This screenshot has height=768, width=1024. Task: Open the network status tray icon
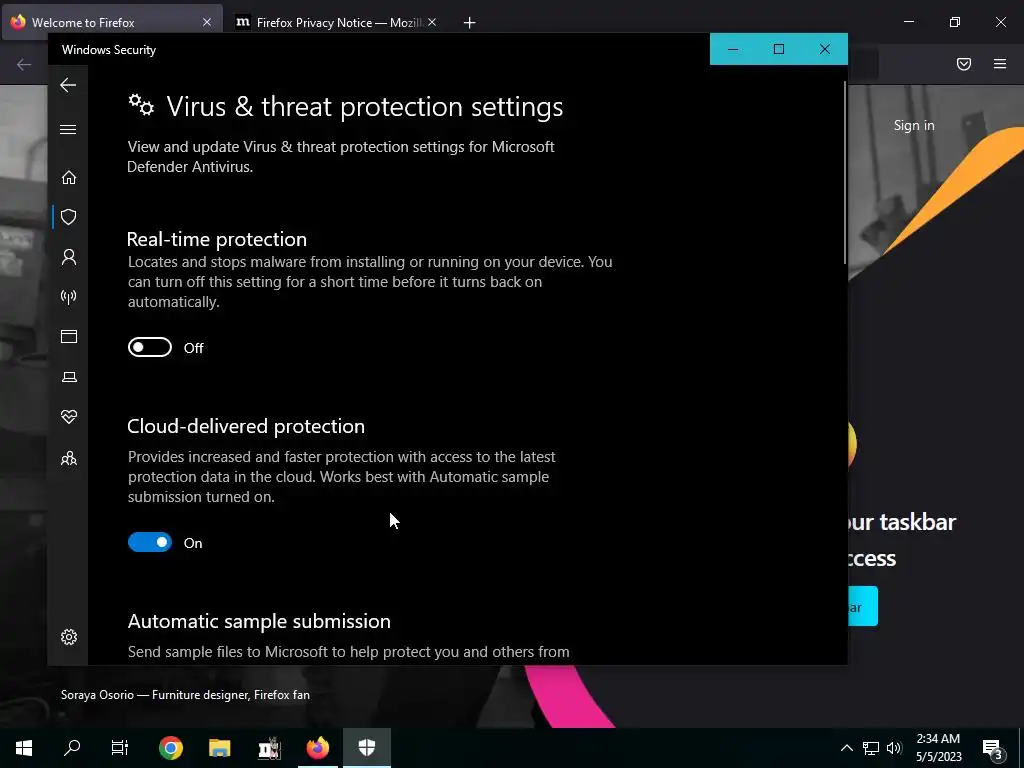[871, 748]
